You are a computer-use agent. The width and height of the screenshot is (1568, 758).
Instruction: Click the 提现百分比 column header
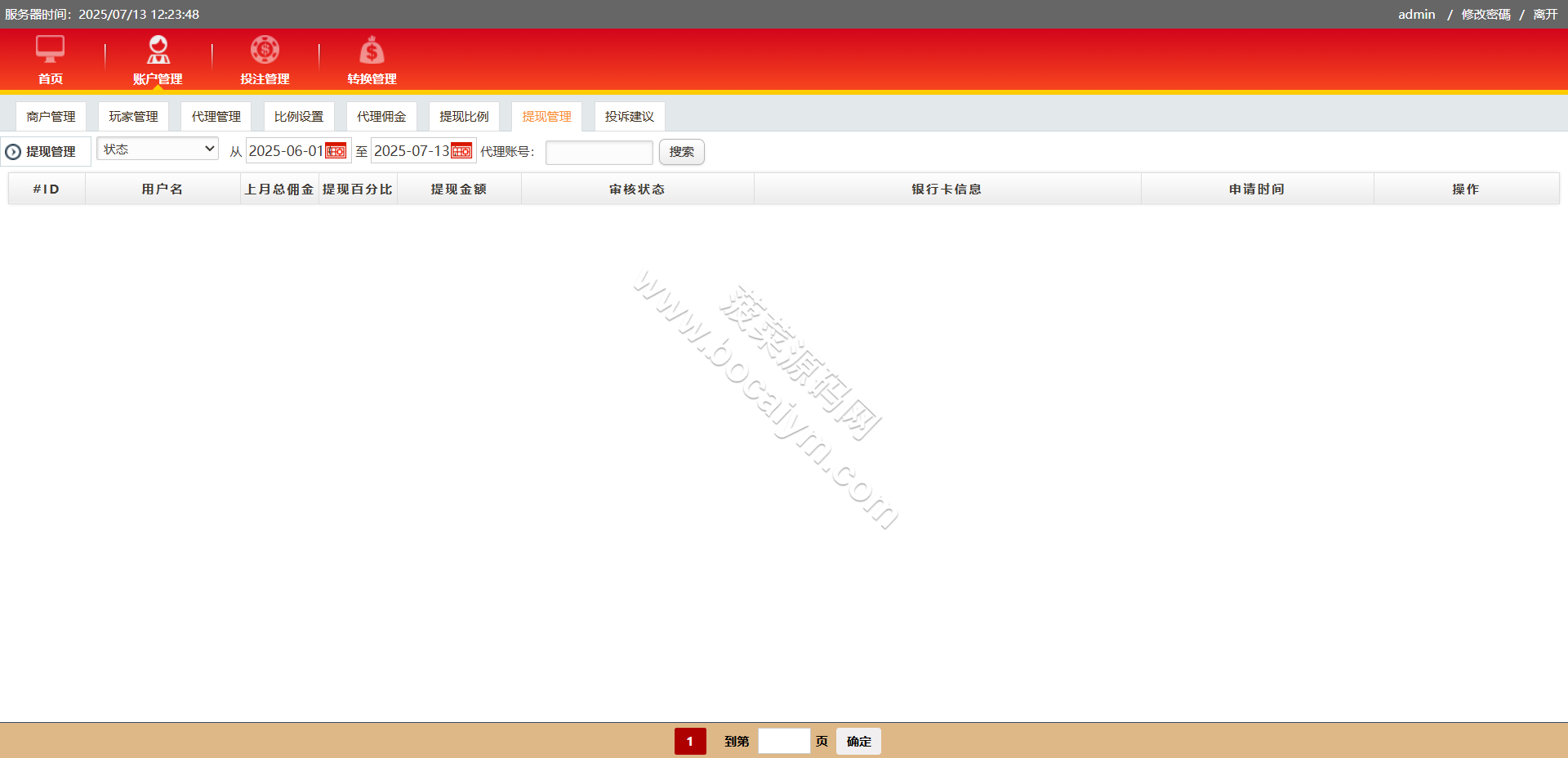pyautogui.click(x=358, y=189)
